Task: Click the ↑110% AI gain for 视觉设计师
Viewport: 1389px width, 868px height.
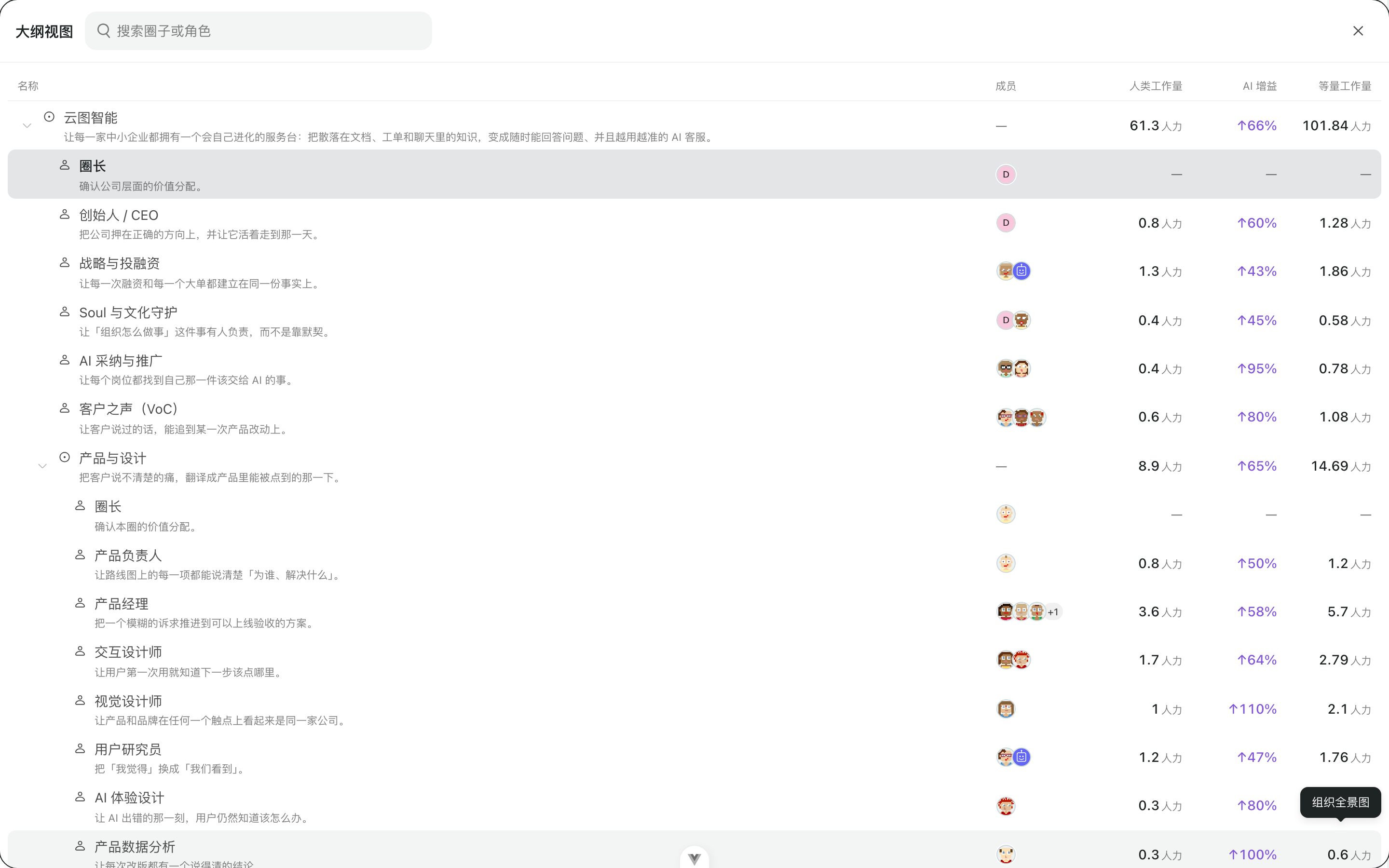Action: coord(1253,709)
